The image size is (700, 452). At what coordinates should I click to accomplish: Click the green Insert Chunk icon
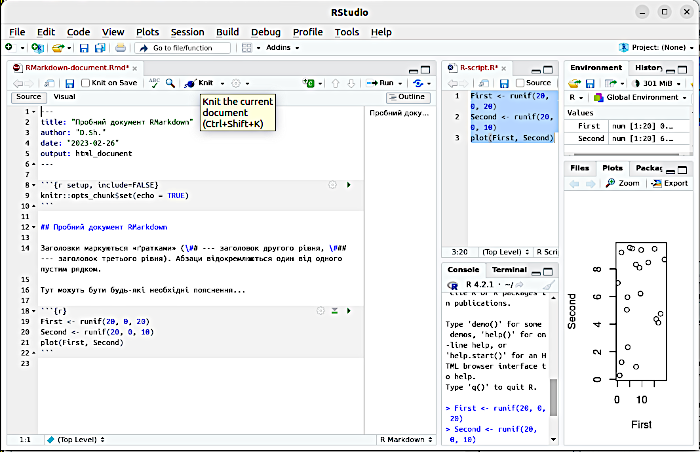(308, 83)
